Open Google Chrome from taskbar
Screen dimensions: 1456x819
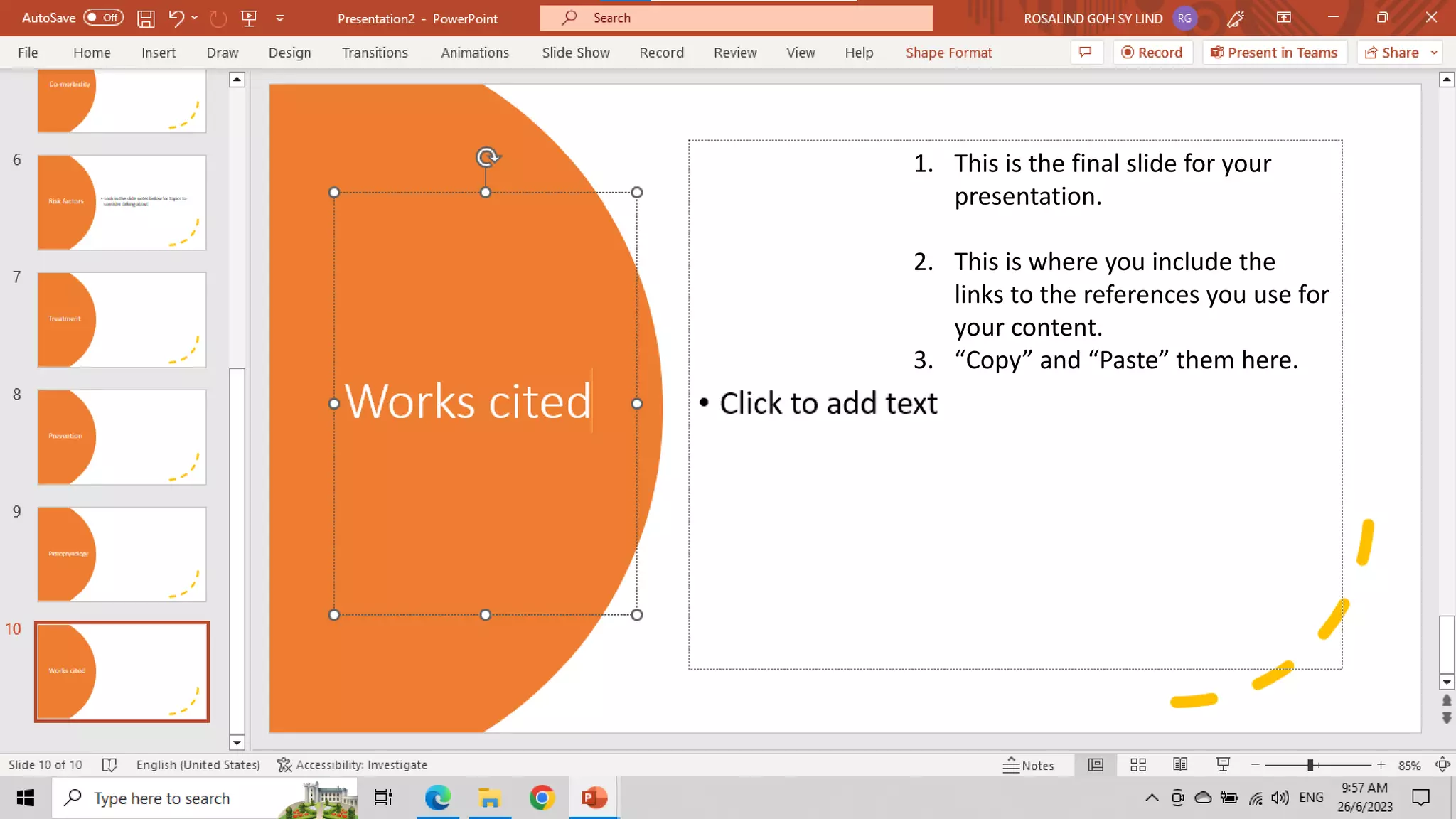pyautogui.click(x=542, y=798)
